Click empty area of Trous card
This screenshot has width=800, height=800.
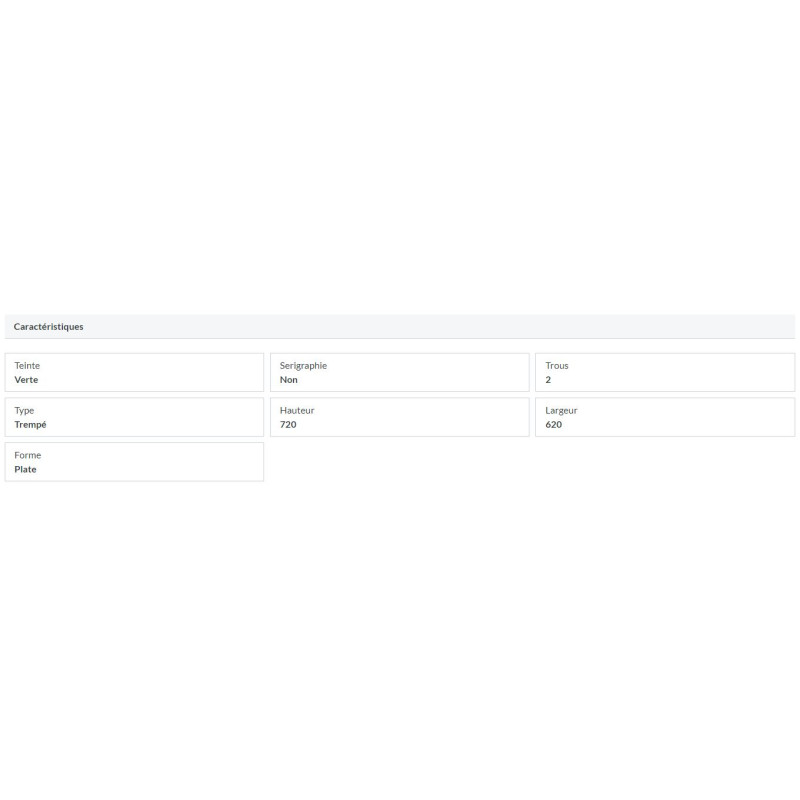pyautogui.click(x=684, y=372)
